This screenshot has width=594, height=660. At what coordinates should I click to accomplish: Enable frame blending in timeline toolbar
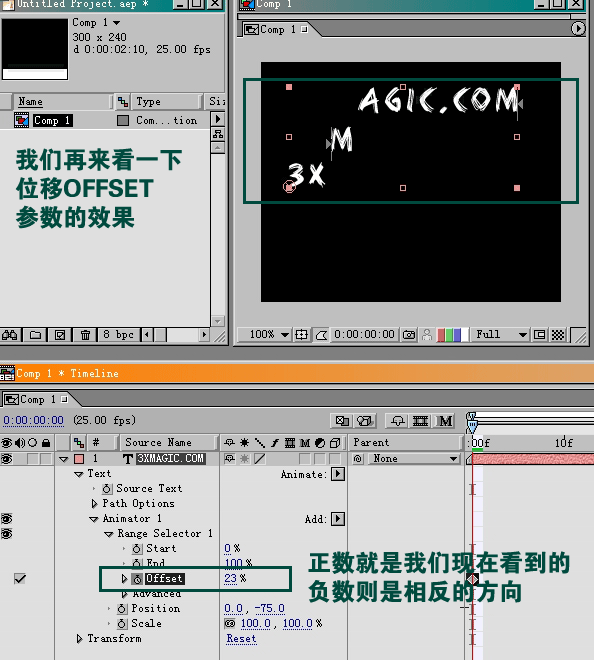click(420, 421)
